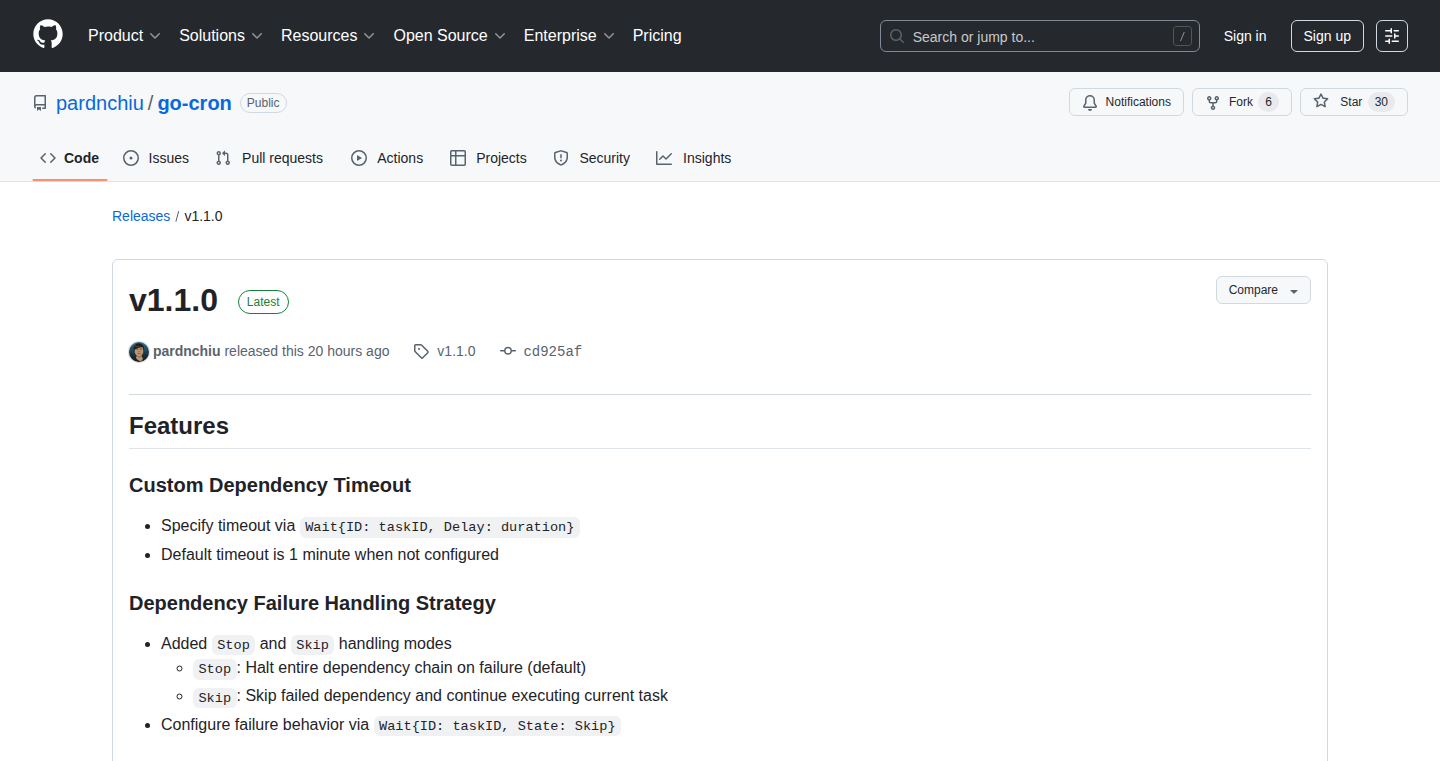Open the go-cron repository link
The height and width of the screenshot is (761, 1440).
pos(195,103)
